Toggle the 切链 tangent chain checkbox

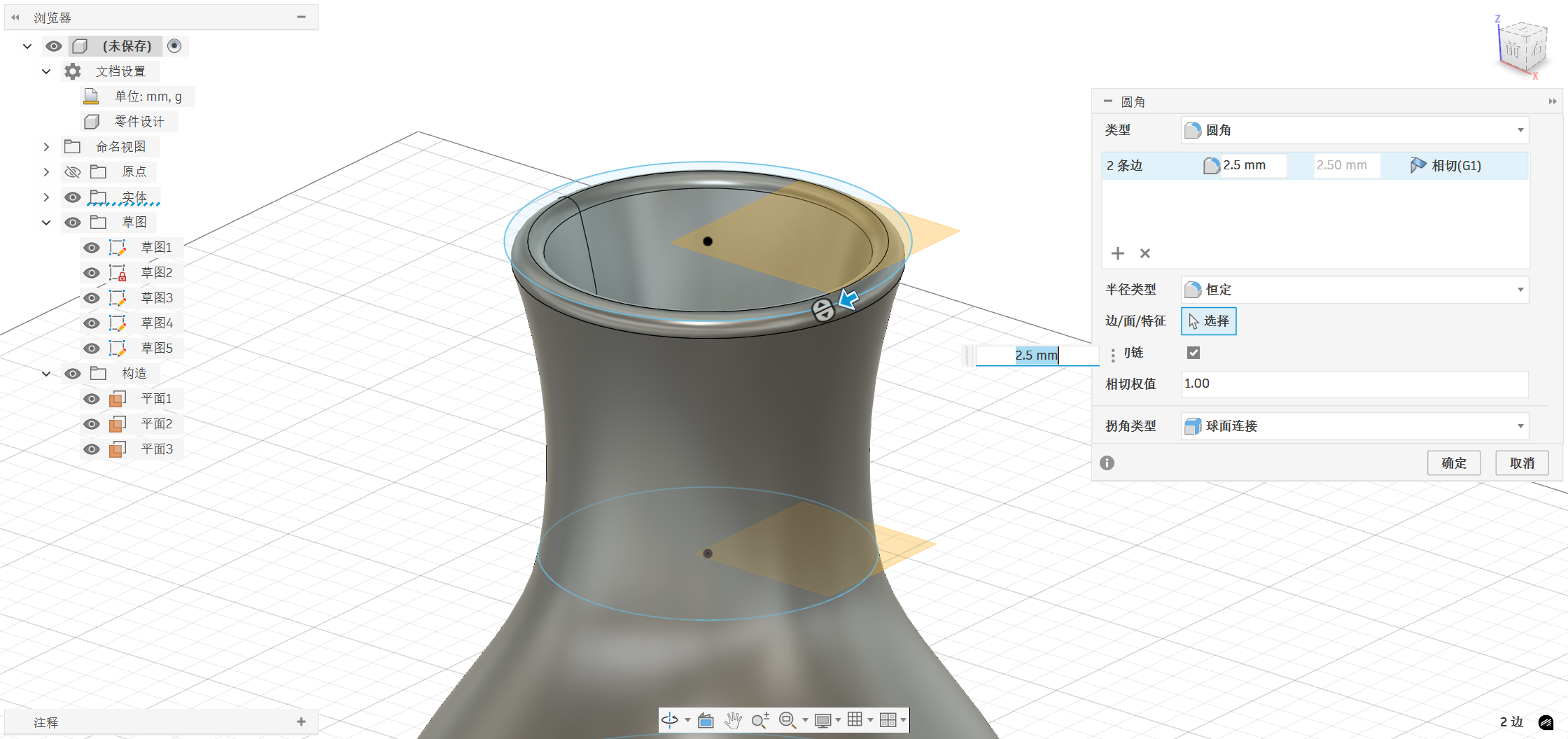pyautogui.click(x=1193, y=353)
